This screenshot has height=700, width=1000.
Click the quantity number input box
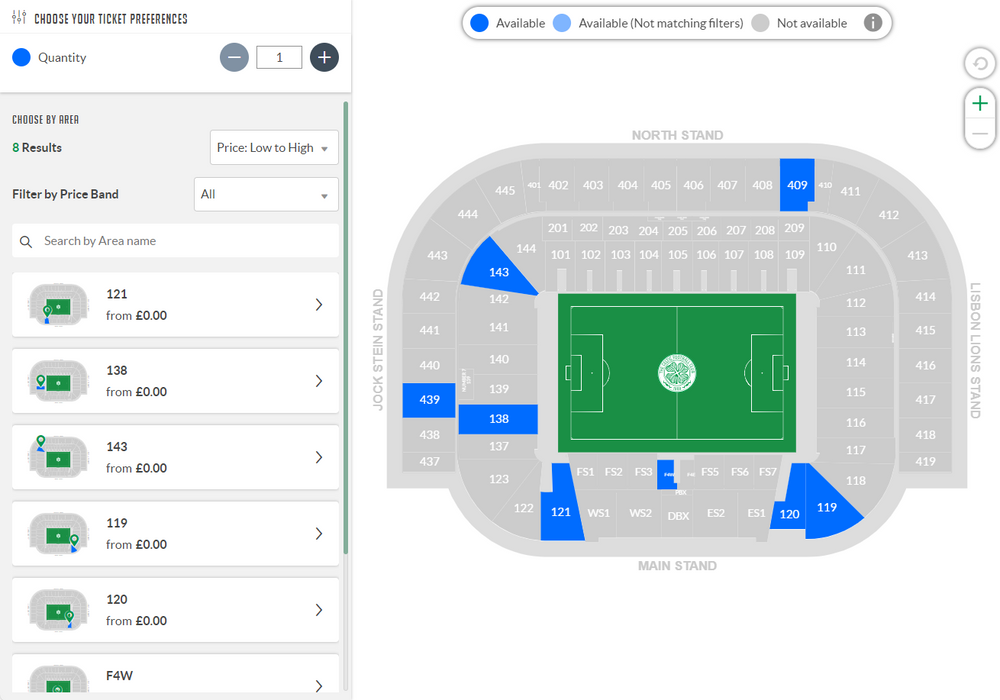279,57
